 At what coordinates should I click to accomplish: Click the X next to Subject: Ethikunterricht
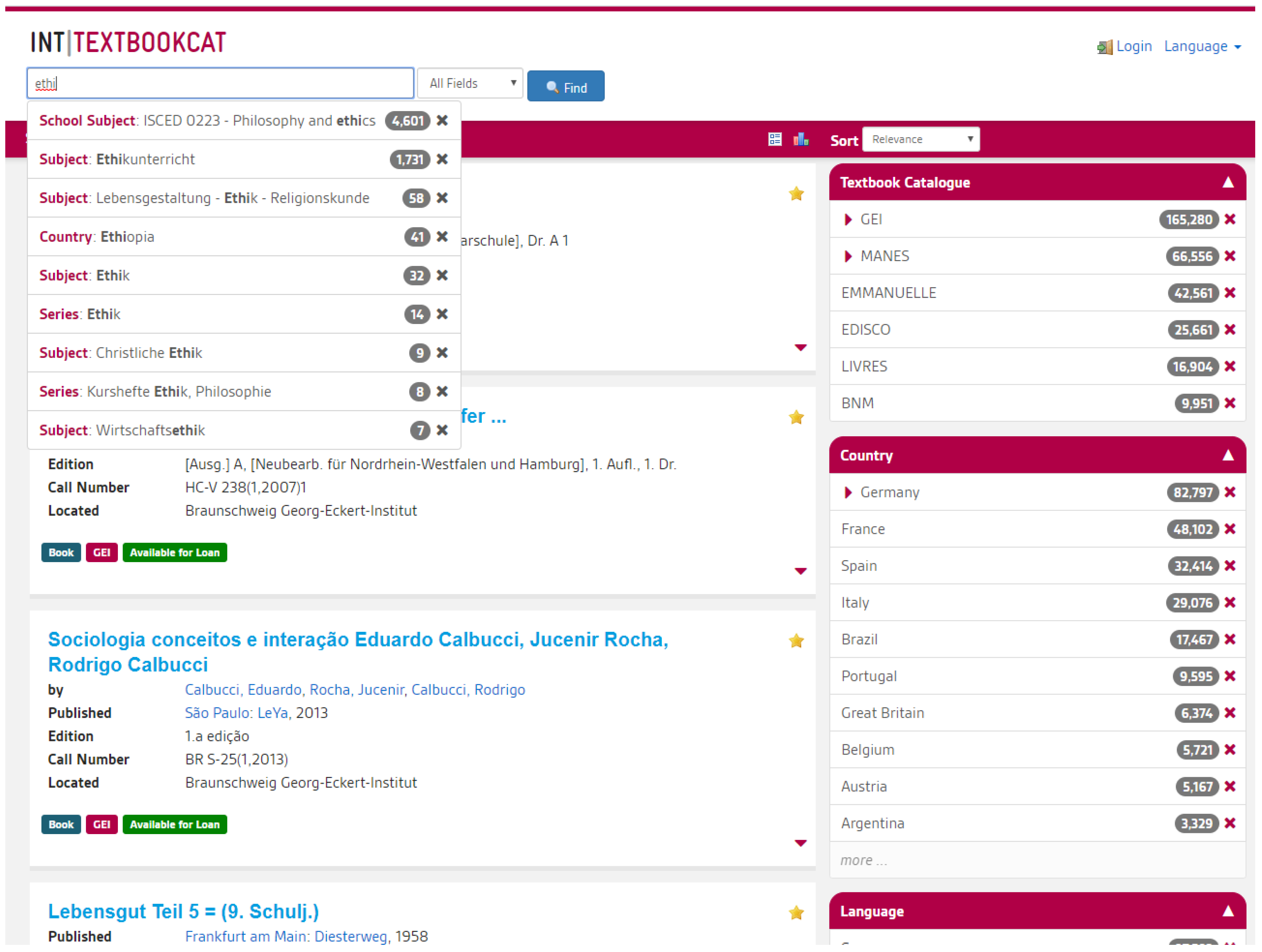point(442,159)
